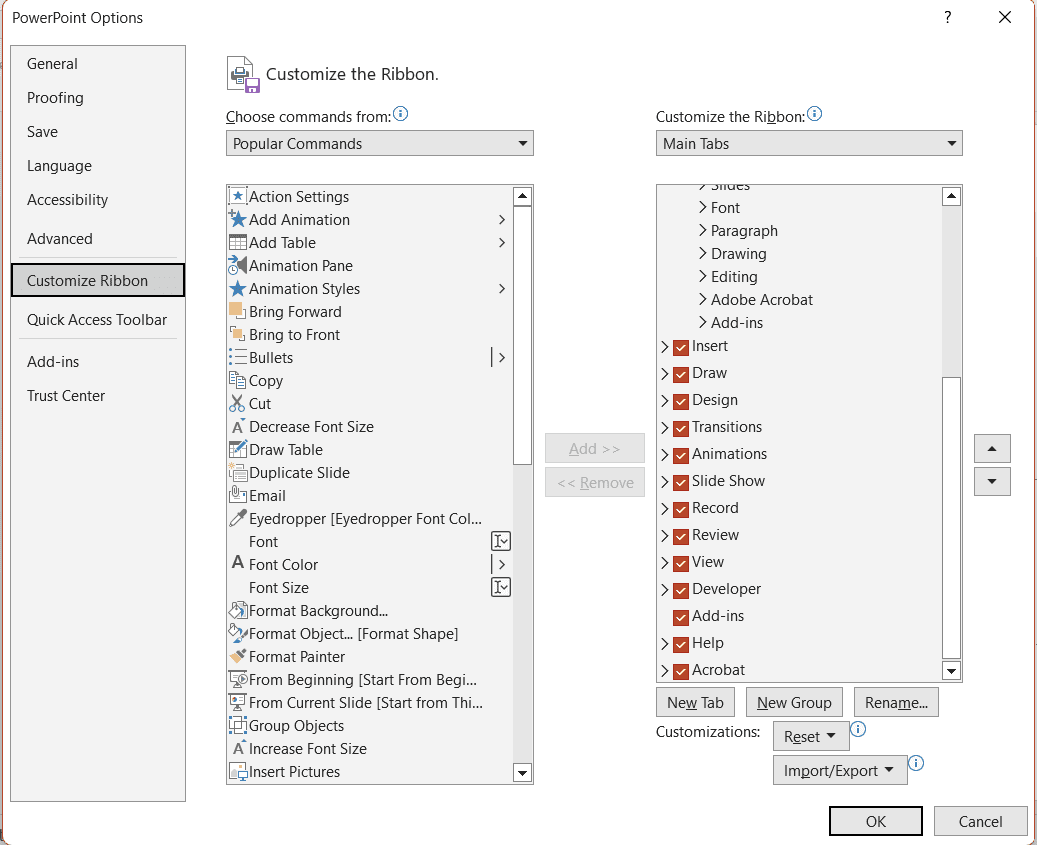
Task: Click the commands list scroll down arrow
Action: click(522, 772)
